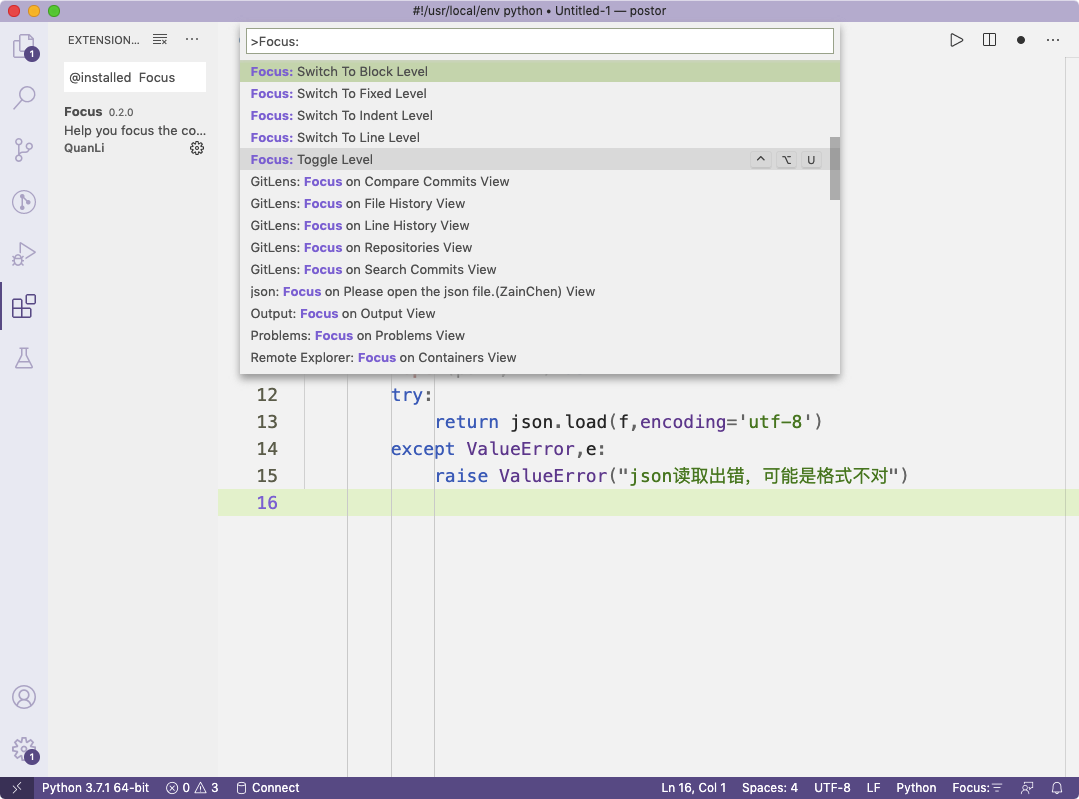Change indentation via Spaces: 4
The image size is (1079, 799).
point(769,788)
